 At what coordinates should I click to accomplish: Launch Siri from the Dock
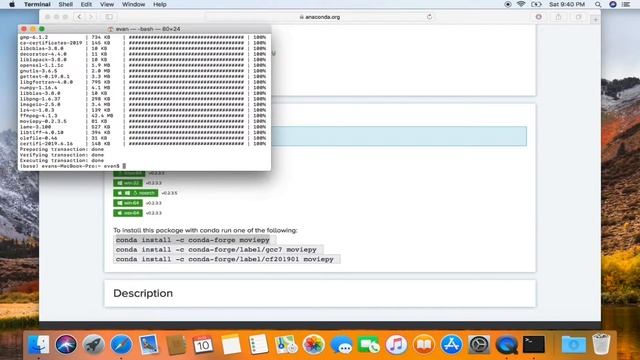pyautogui.click(x=66, y=345)
